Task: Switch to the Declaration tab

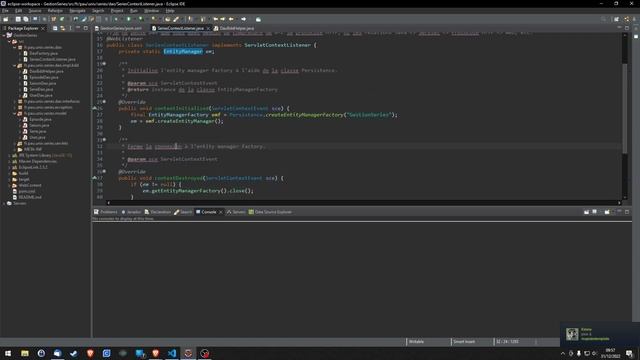Action: [x=158, y=212]
